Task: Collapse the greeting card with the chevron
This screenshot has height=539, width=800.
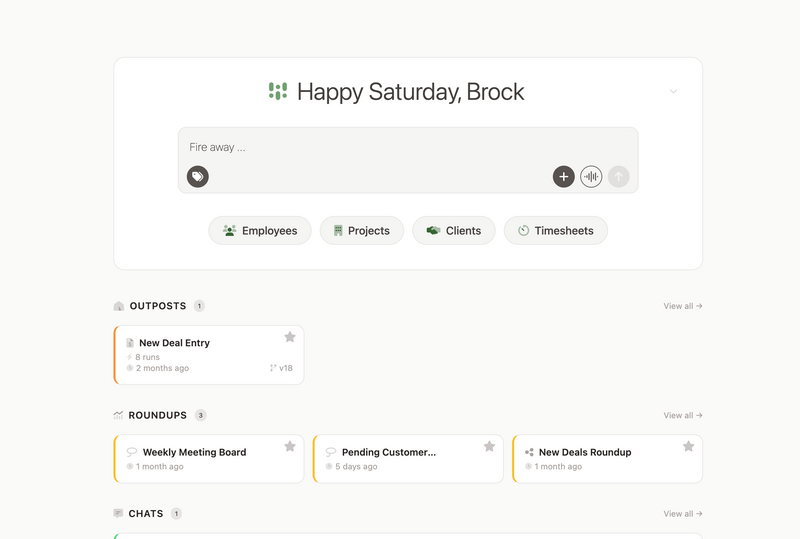Action: (673, 91)
